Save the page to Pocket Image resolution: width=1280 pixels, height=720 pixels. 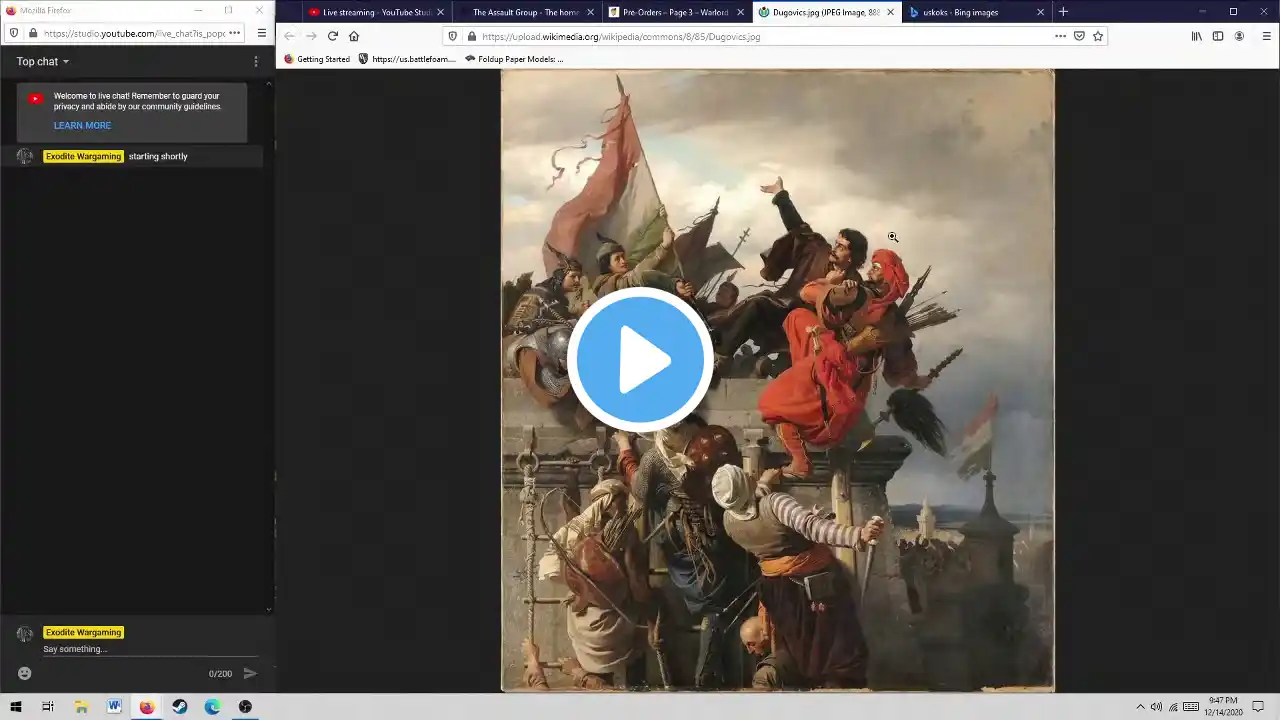(x=1079, y=36)
